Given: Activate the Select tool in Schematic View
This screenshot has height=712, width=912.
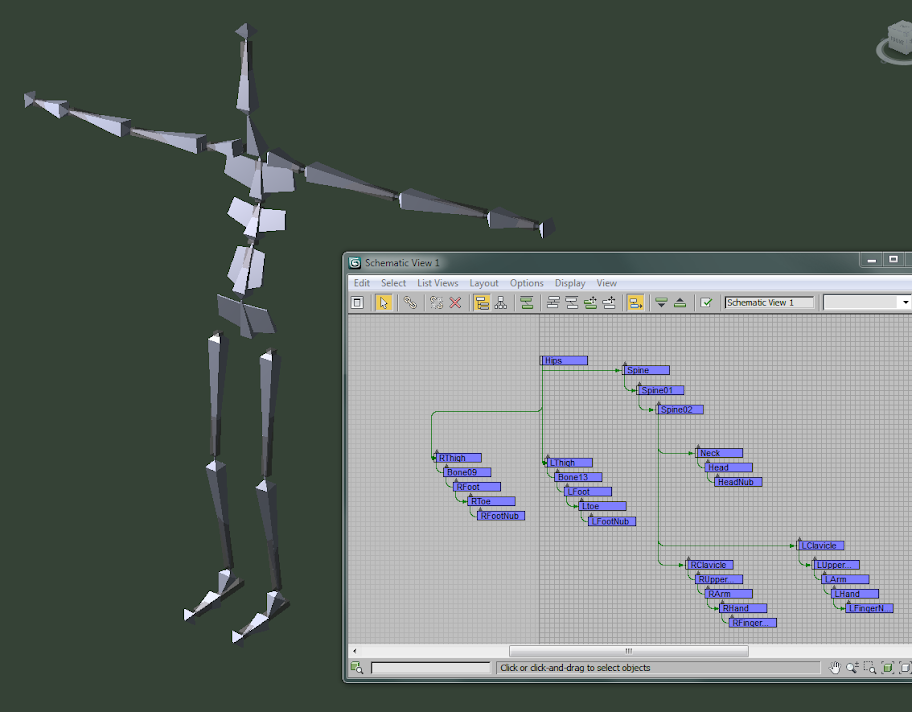Looking at the screenshot, I should point(383,302).
